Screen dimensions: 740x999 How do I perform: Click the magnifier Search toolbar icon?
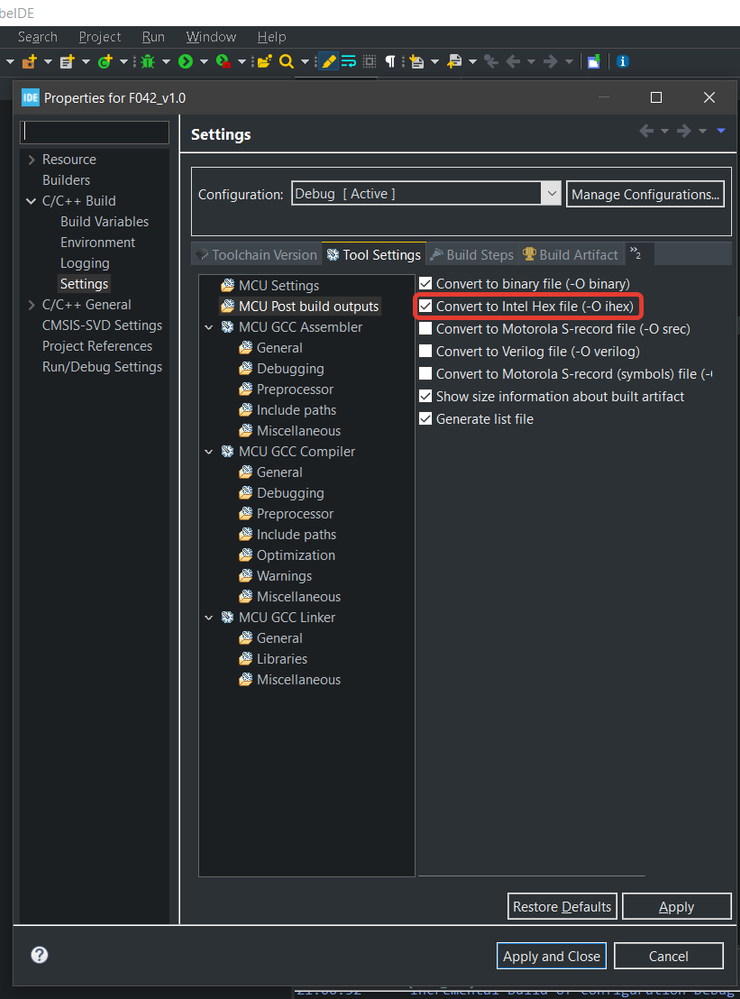point(286,61)
